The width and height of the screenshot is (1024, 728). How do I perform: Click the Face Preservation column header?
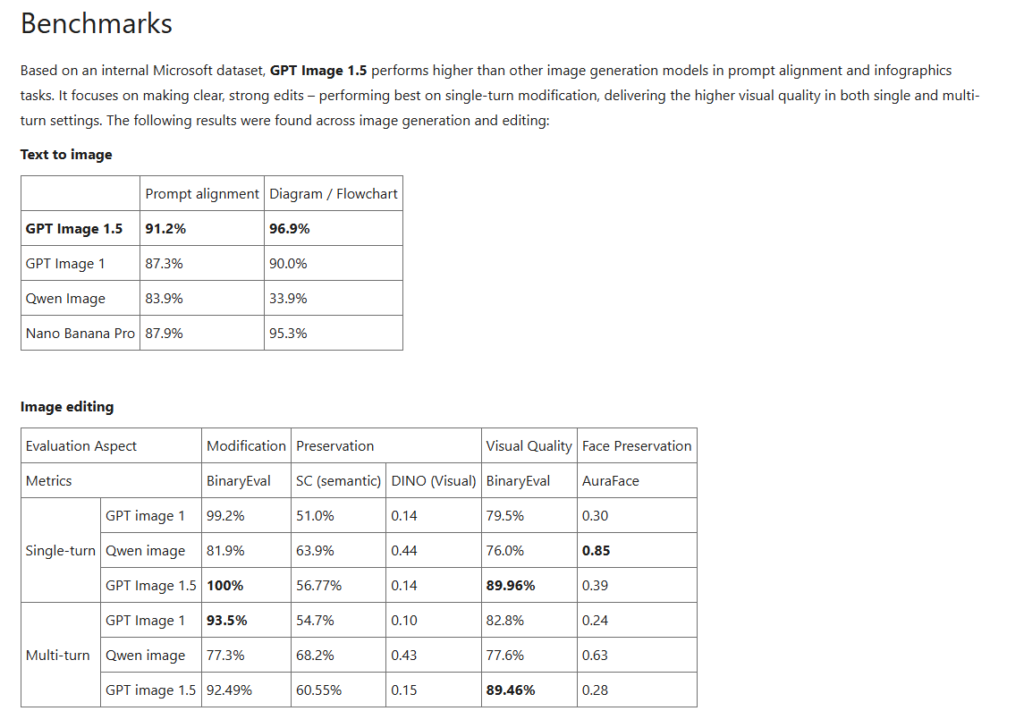[636, 446]
